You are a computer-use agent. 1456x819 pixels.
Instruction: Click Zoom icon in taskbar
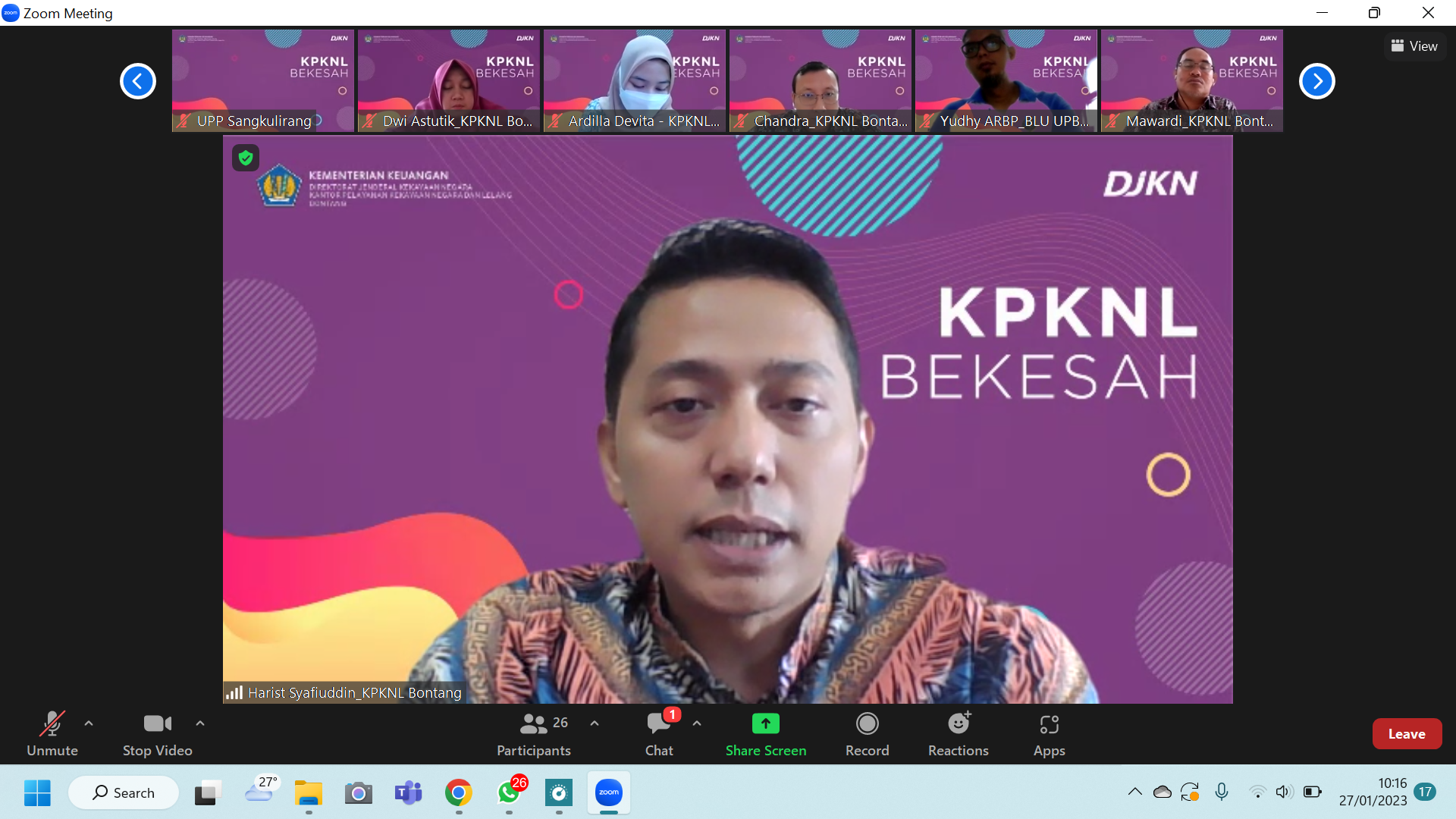pyautogui.click(x=609, y=792)
